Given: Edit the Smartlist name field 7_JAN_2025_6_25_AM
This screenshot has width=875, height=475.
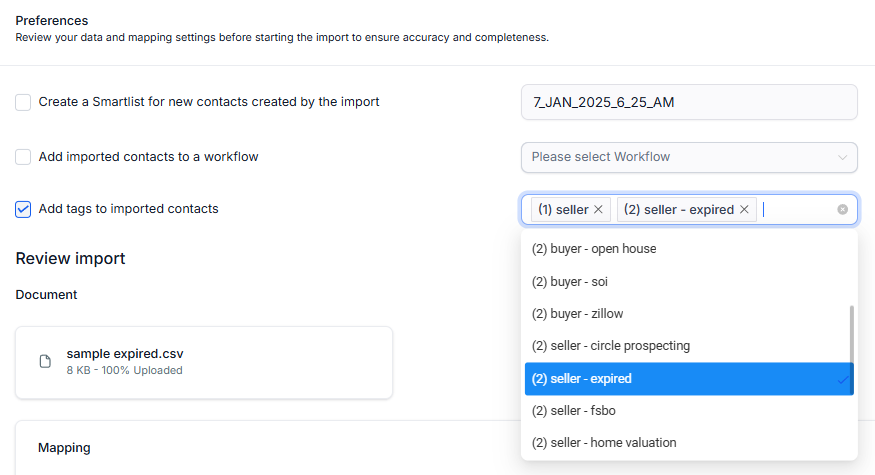Looking at the screenshot, I should coord(689,102).
